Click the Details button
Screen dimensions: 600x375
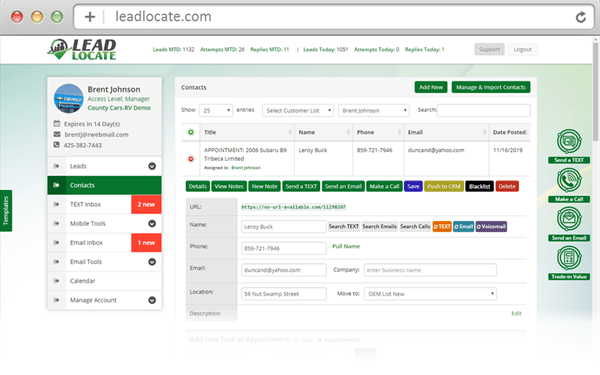[197, 186]
